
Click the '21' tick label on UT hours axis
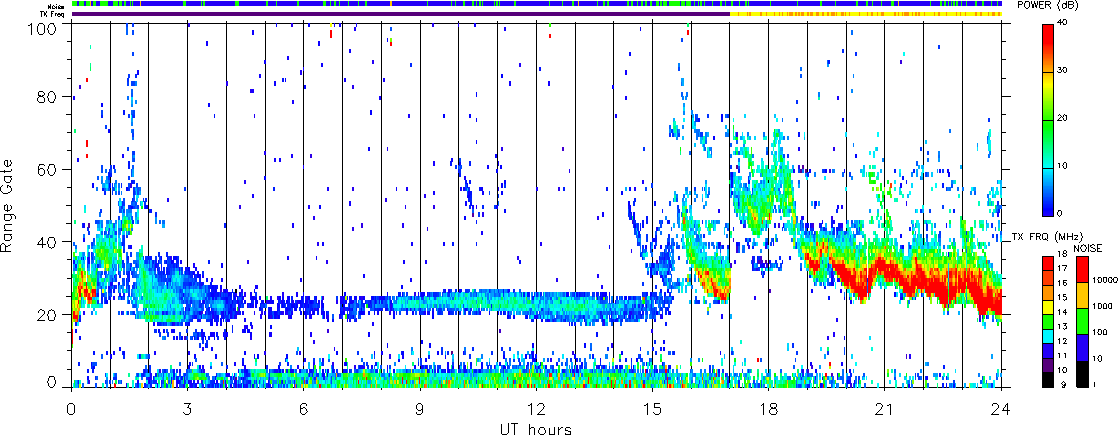pos(885,409)
